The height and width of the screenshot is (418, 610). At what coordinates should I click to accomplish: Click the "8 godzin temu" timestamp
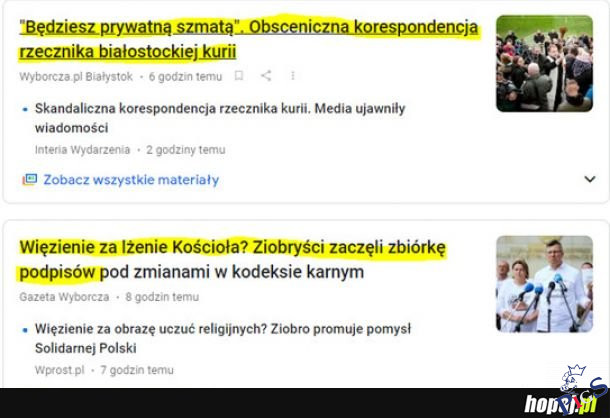[x=162, y=297]
